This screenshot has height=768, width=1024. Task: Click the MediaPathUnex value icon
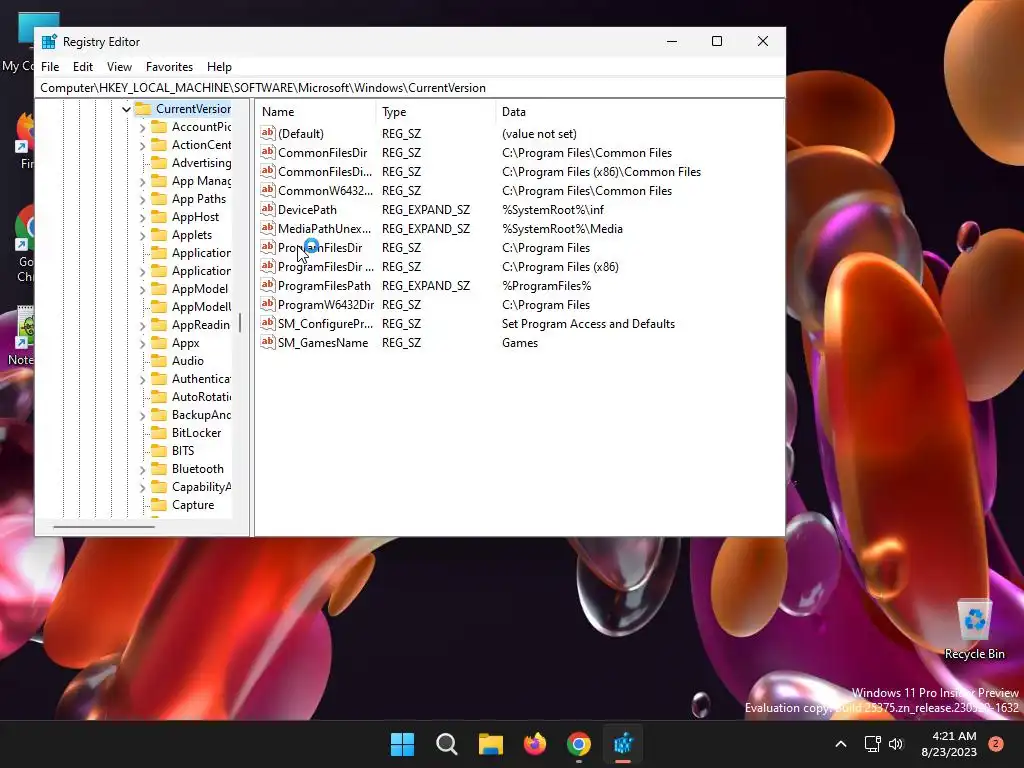(x=268, y=228)
